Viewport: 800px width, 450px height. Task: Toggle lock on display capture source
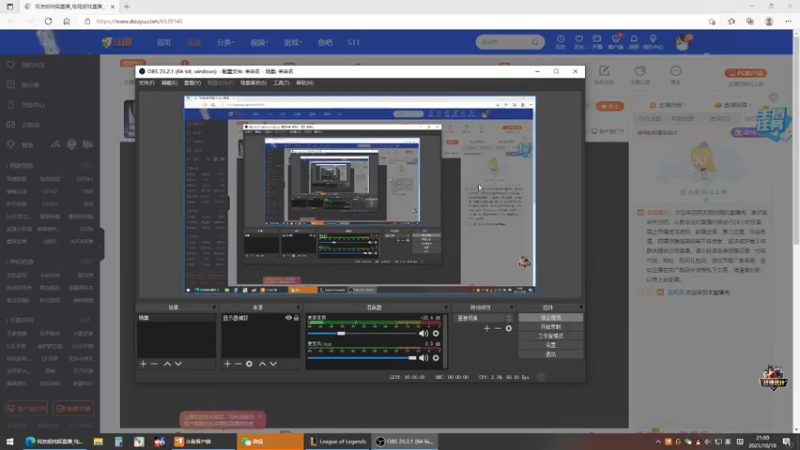click(296, 318)
